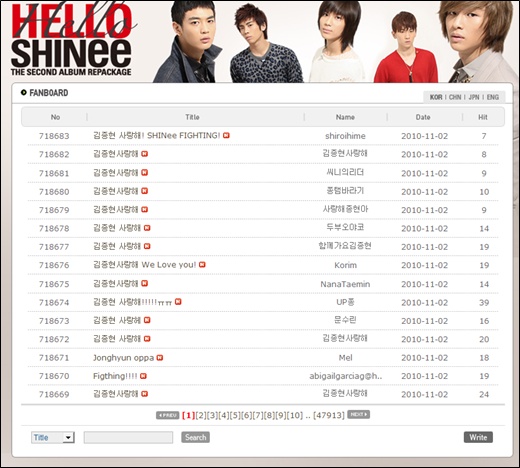Go to page 3
This screenshot has height=468, width=520.
(x=212, y=415)
